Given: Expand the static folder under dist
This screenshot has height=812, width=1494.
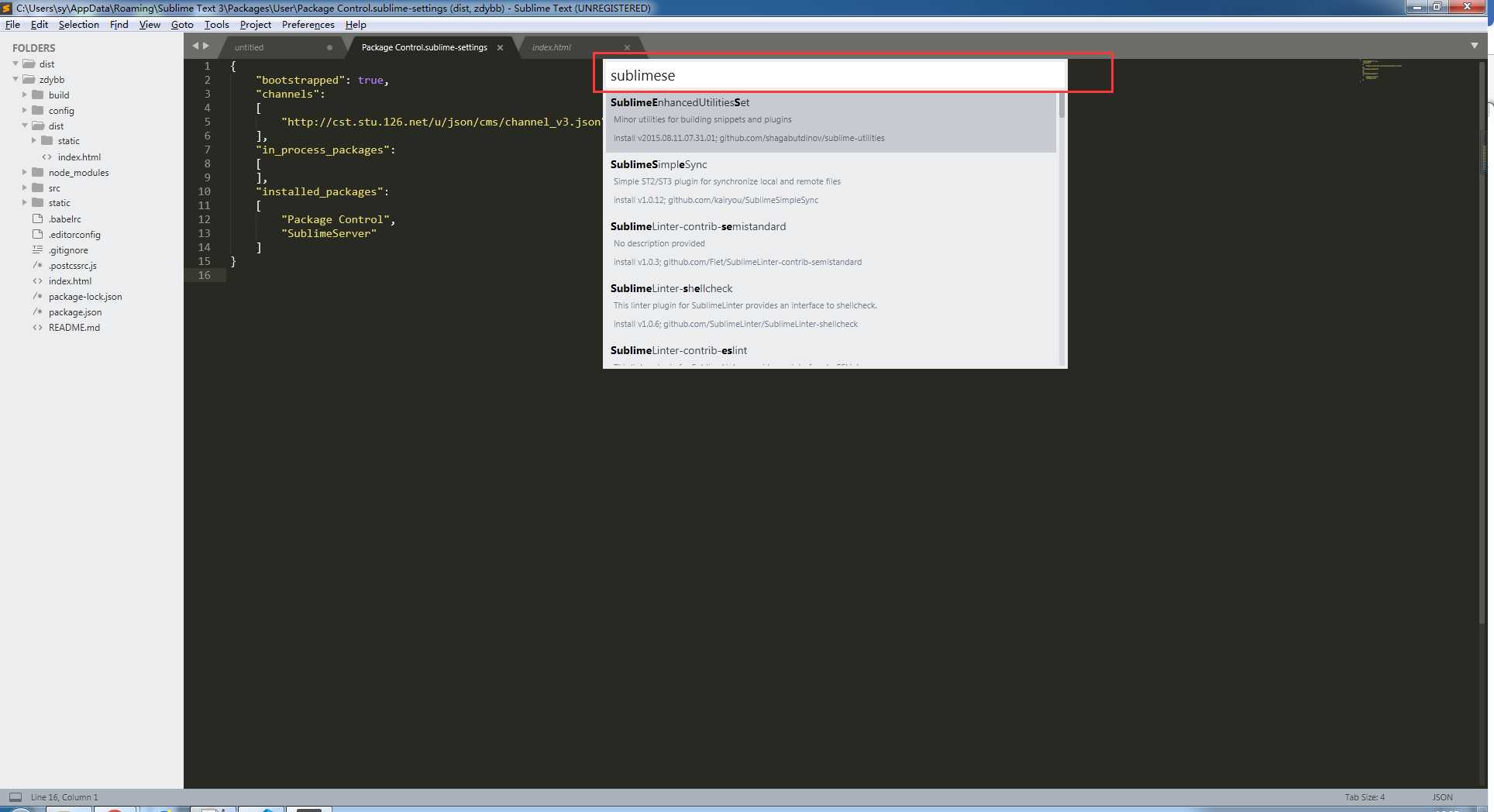Looking at the screenshot, I should [x=34, y=140].
